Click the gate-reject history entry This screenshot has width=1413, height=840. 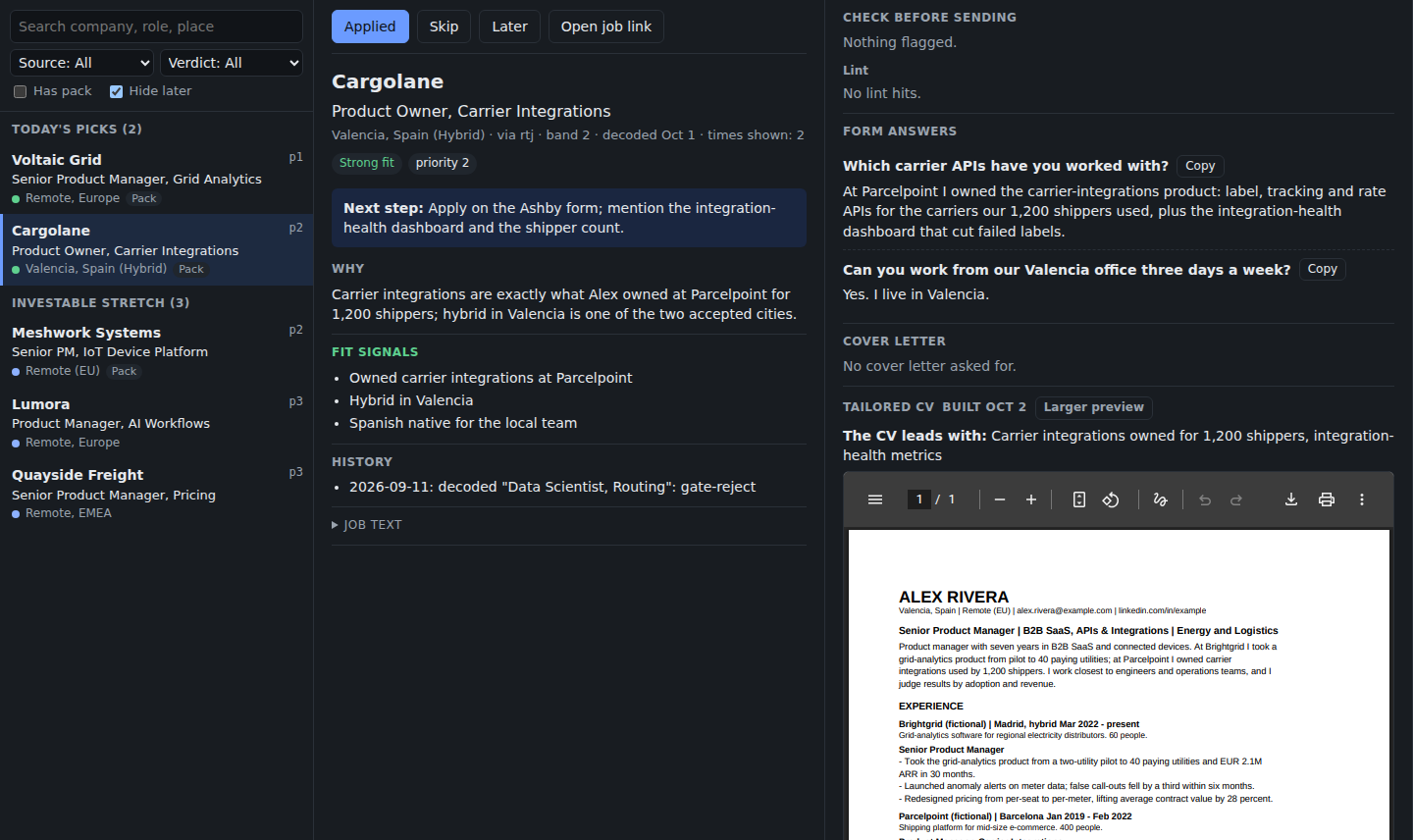[x=552, y=487]
